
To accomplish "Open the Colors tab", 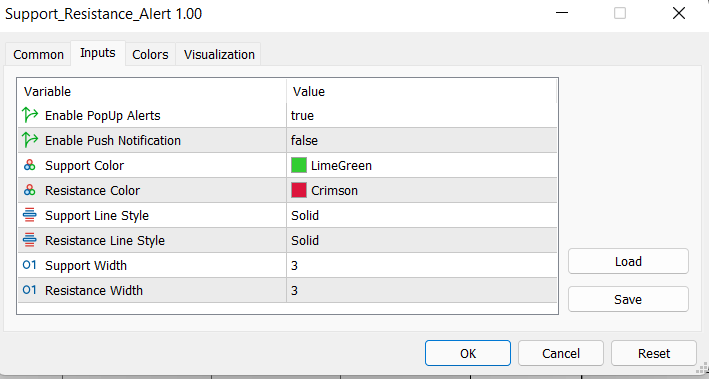I will pos(150,54).
